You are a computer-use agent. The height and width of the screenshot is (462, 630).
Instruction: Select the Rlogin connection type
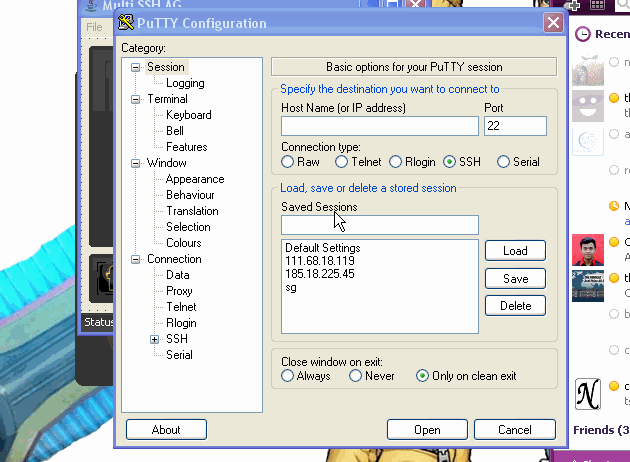(x=395, y=162)
